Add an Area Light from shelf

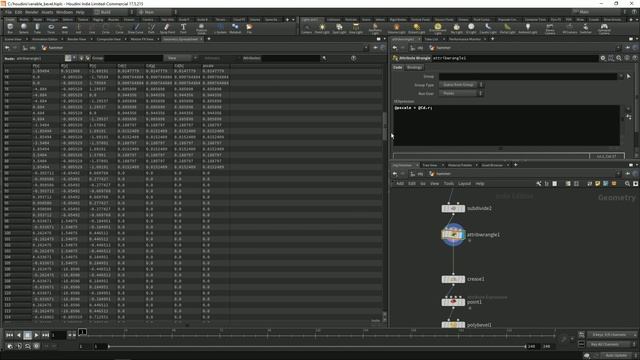(x=356, y=28)
